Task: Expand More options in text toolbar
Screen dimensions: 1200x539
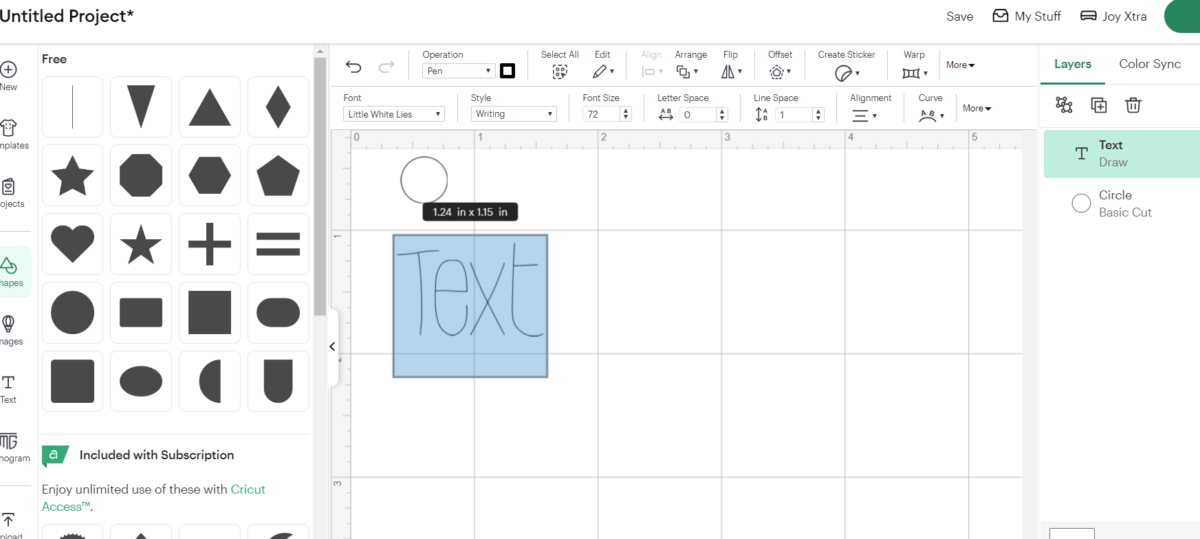Action: pos(976,108)
